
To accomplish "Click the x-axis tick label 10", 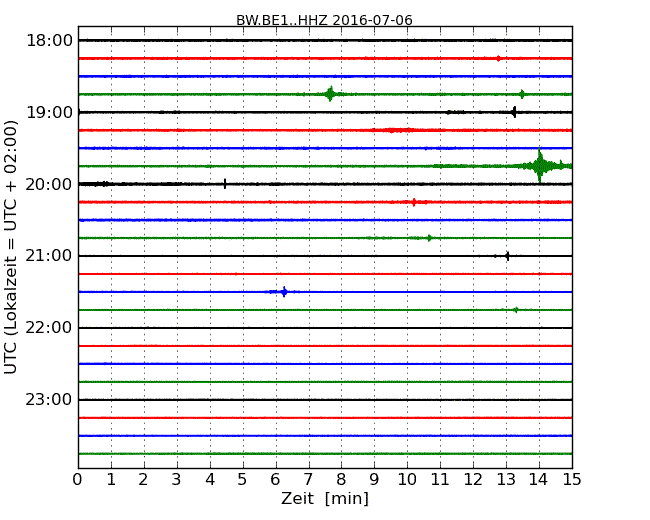I will pyautogui.click(x=407, y=480).
